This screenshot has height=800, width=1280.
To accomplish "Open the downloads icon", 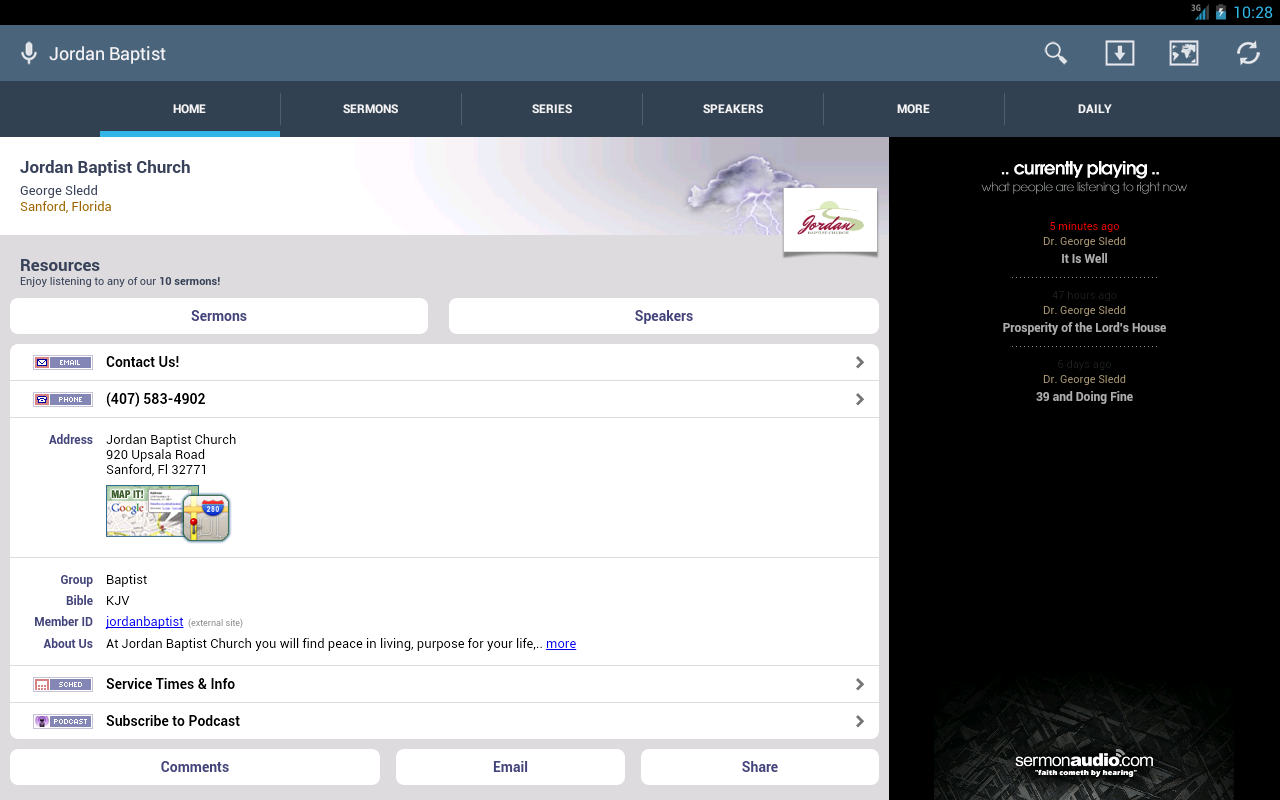I will click(1119, 53).
